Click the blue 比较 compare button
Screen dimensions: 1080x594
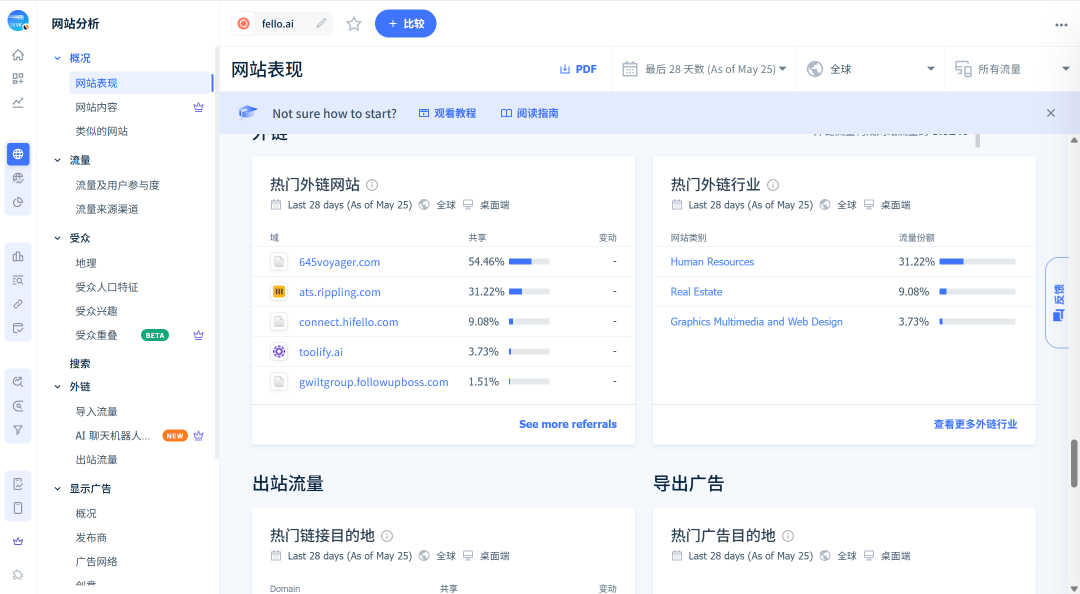coord(406,23)
